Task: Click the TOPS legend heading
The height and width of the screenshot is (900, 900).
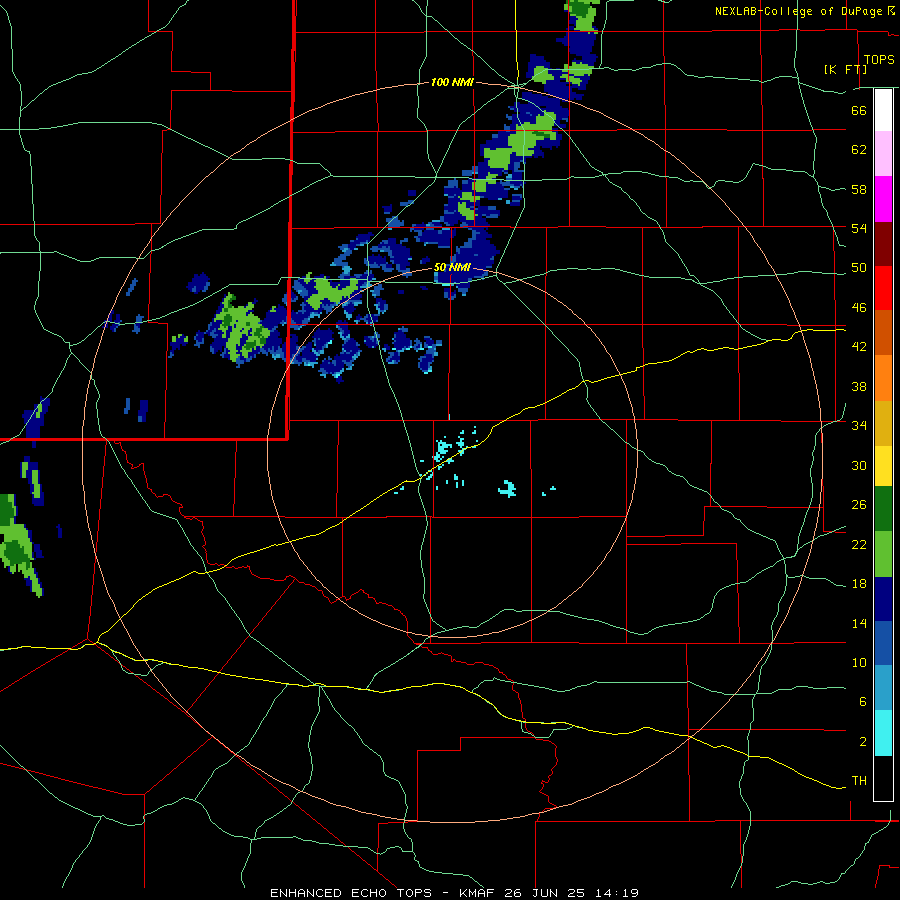Action: point(879,59)
